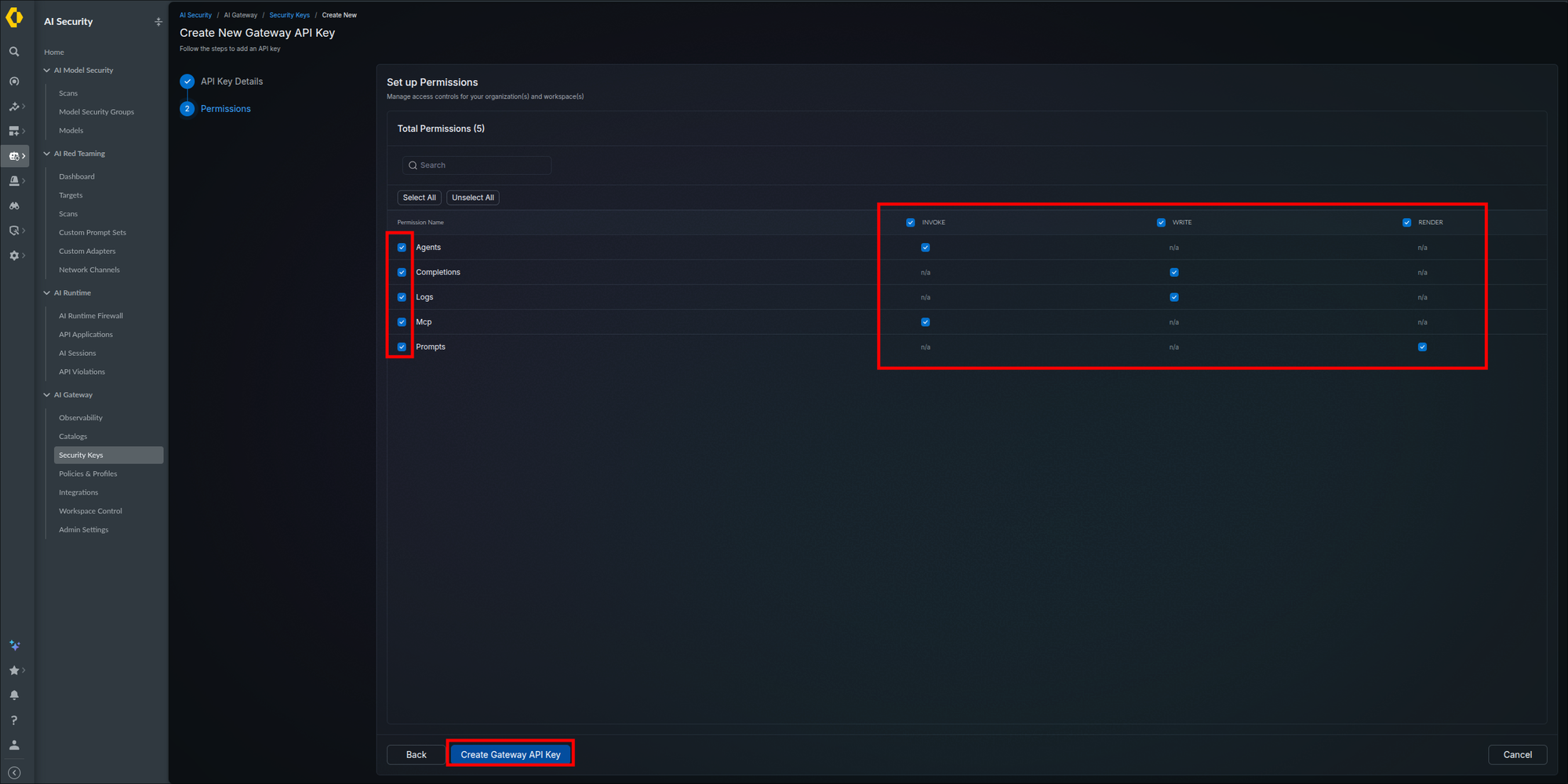The width and height of the screenshot is (1568, 784).
Task: Open the favorites star icon
Action: [x=14, y=670]
